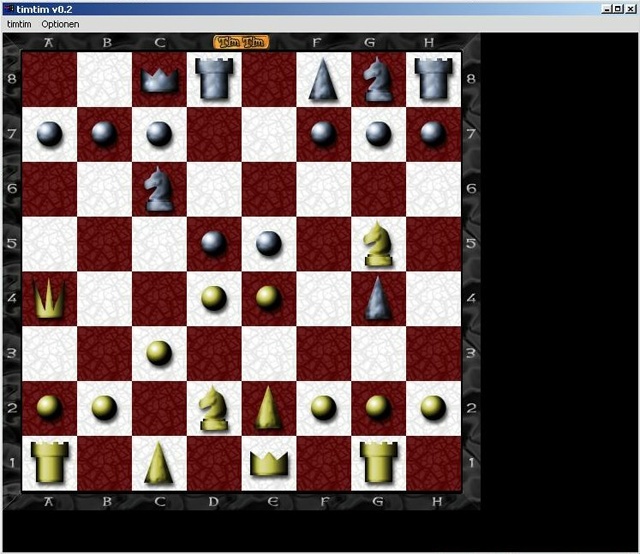The height and width of the screenshot is (554, 640).
Task: Select the silver pawn on C7
Action: point(159,134)
